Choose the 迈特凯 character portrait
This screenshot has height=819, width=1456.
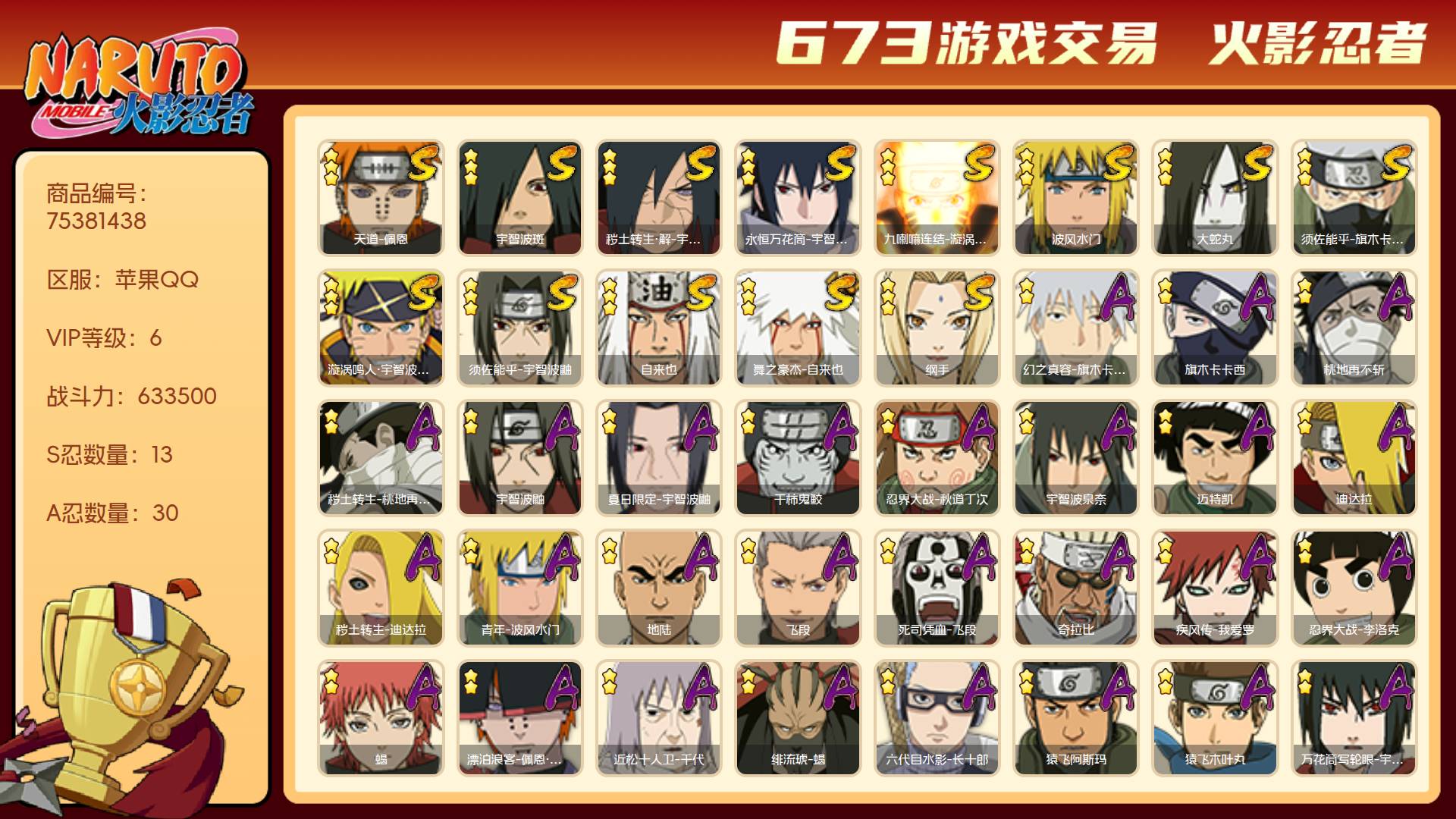[x=1215, y=457]
